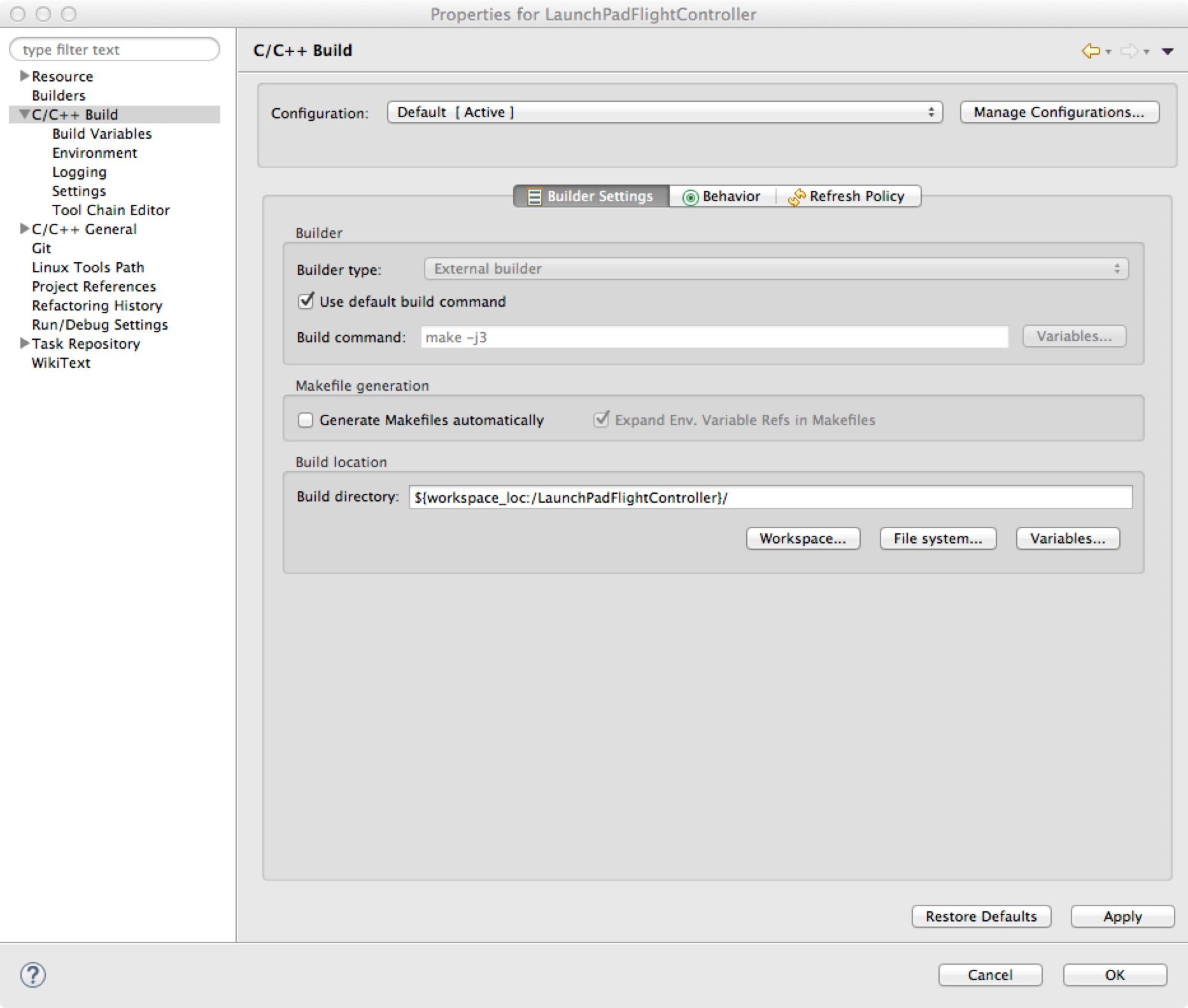
Task: Focus the type filter text field
Action: pyautogui.click(x=115, y=49)
